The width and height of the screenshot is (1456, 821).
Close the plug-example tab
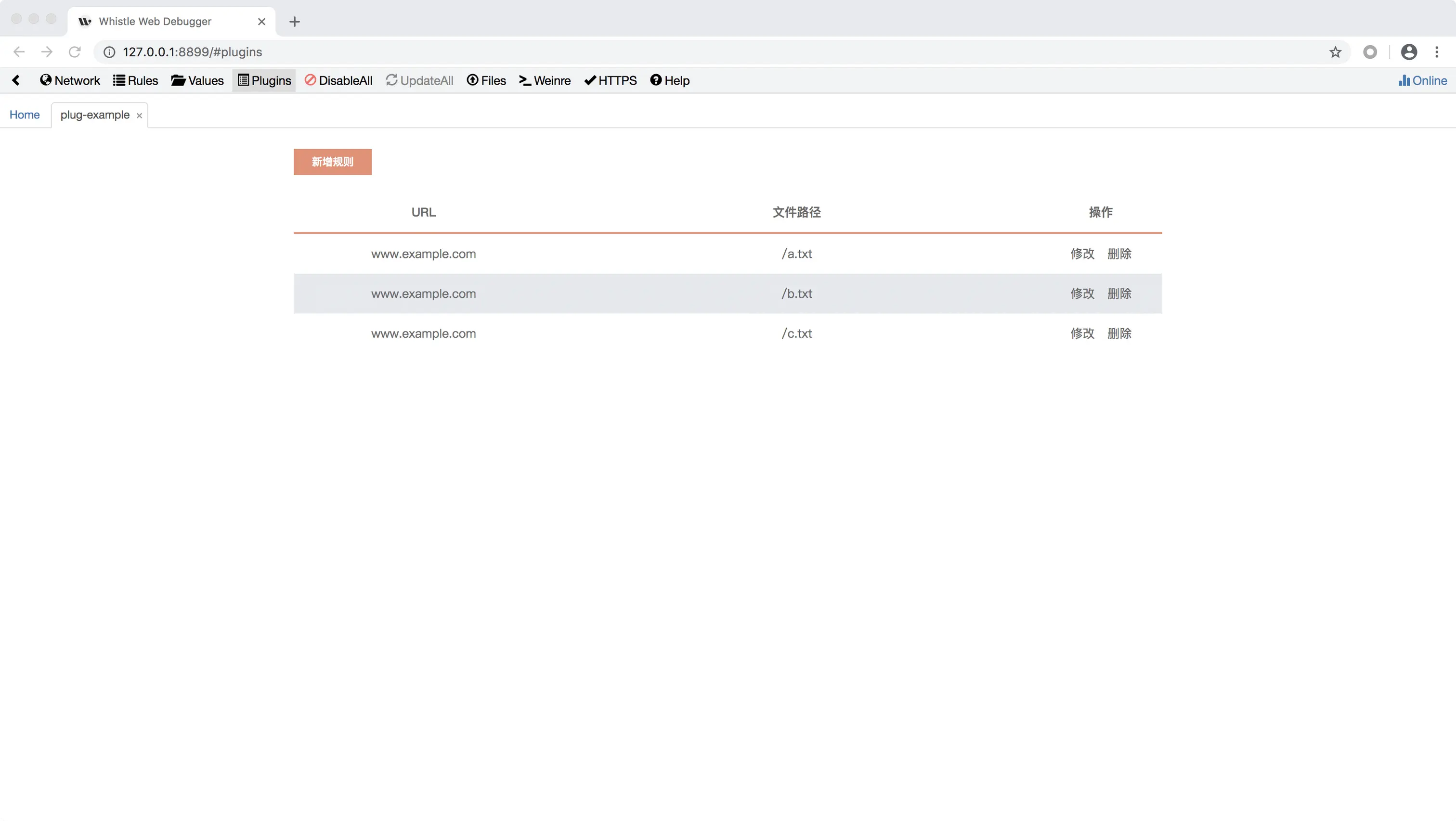[x=139, y=115]
